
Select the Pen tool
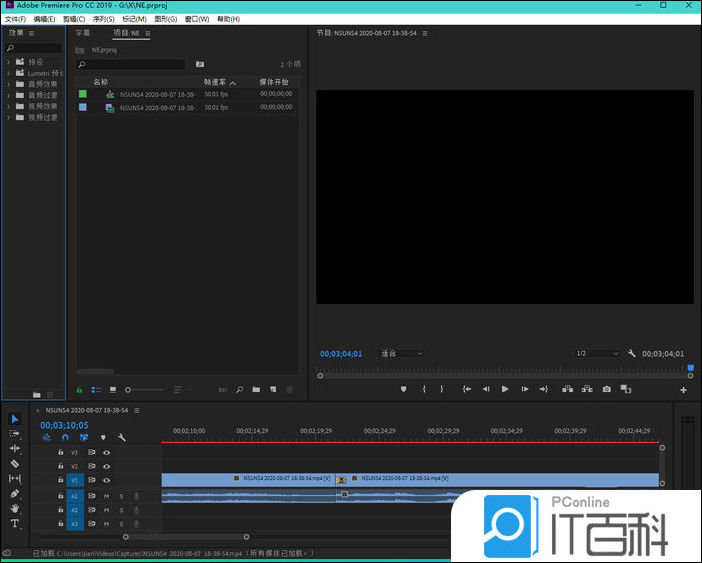(15, 494)
